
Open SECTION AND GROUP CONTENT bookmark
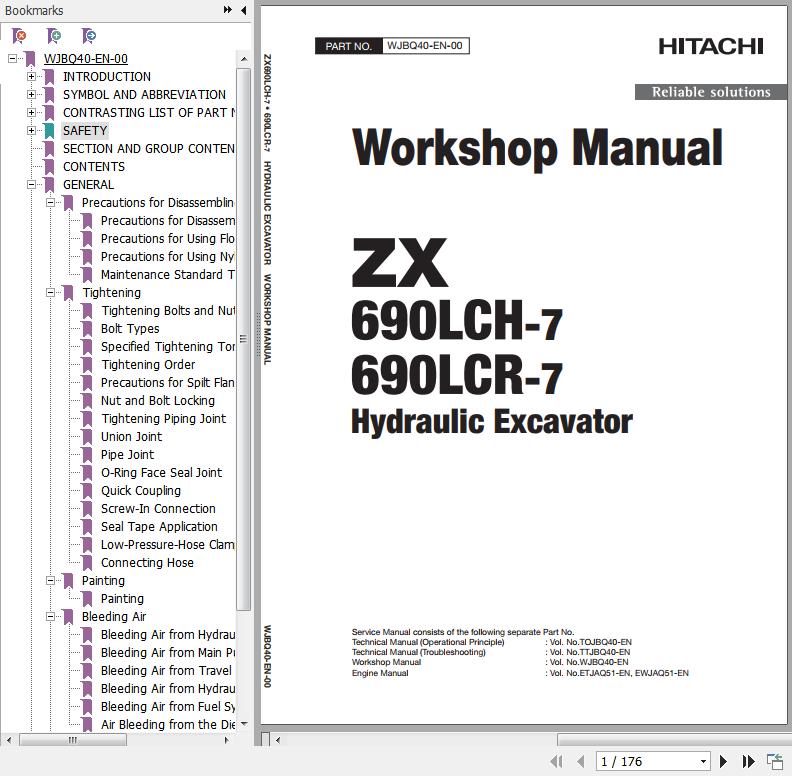pos(148,149)
